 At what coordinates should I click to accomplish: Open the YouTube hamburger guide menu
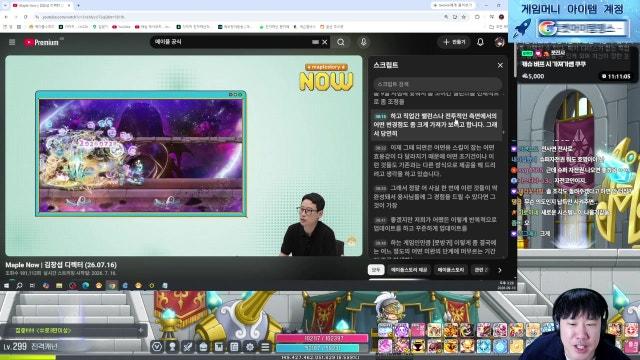12,42
